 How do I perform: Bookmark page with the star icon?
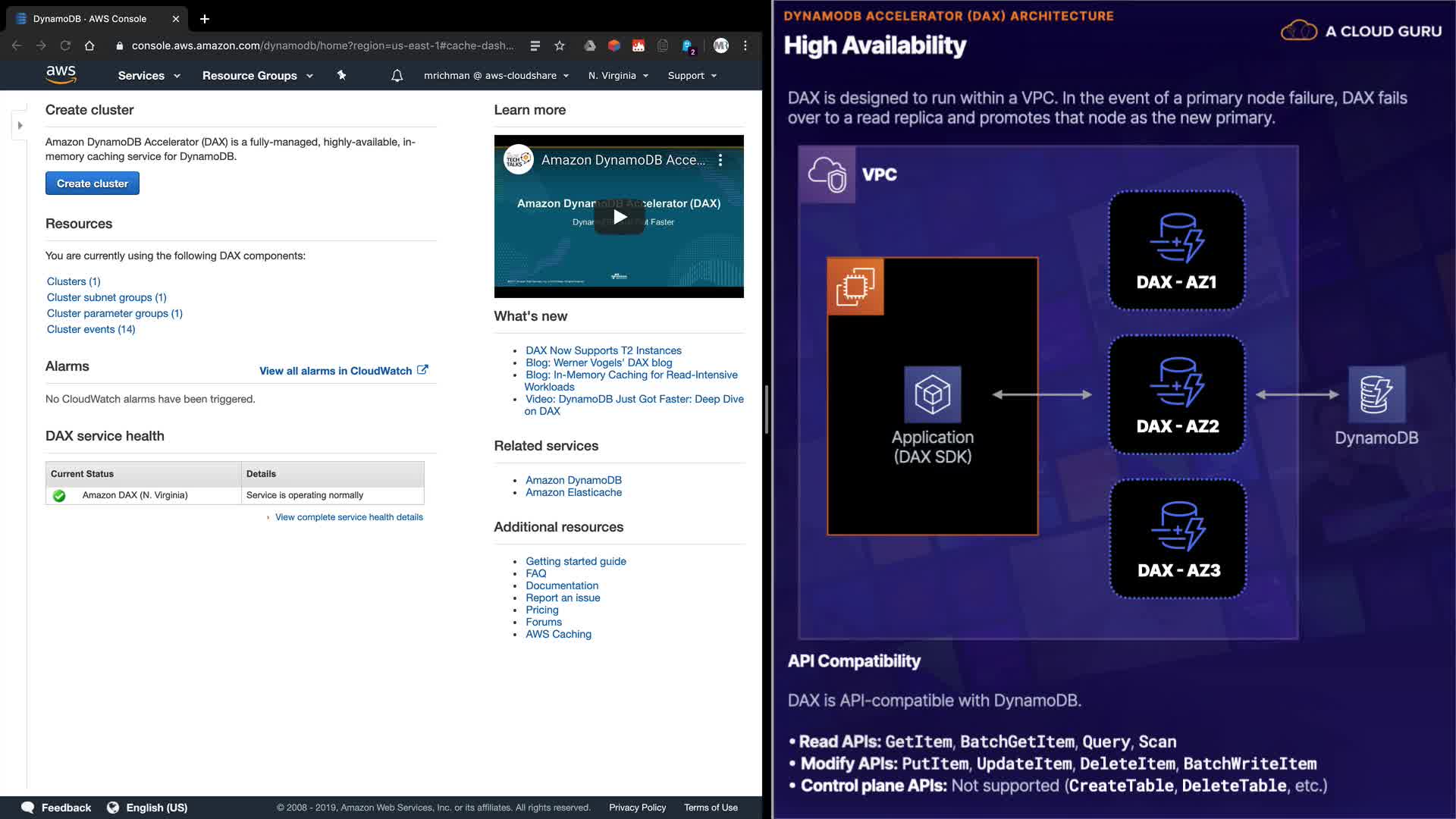coord(560,45)
